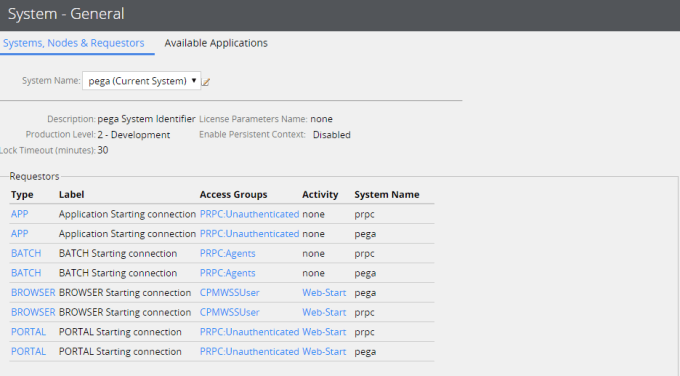The height and width of the screenshot is (376, 680).
Task: Click PRPC:Unauthenticated in PORTAL prpc row
Action: (x=249, y=332)
